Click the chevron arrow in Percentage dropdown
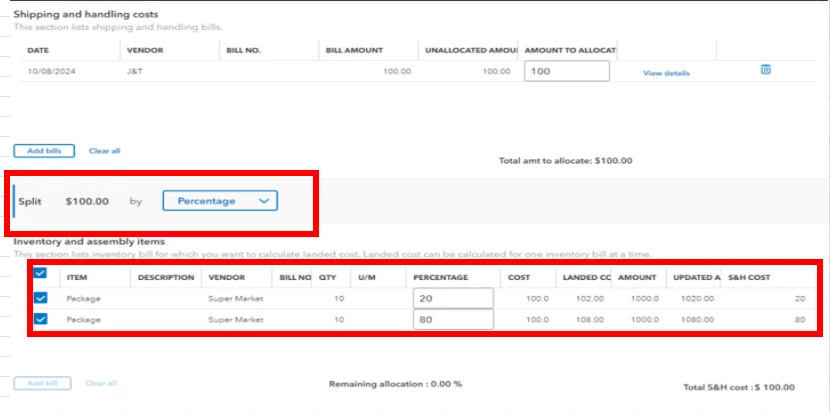The height and width of the screenshot is (413, 830). click(264, 201)
